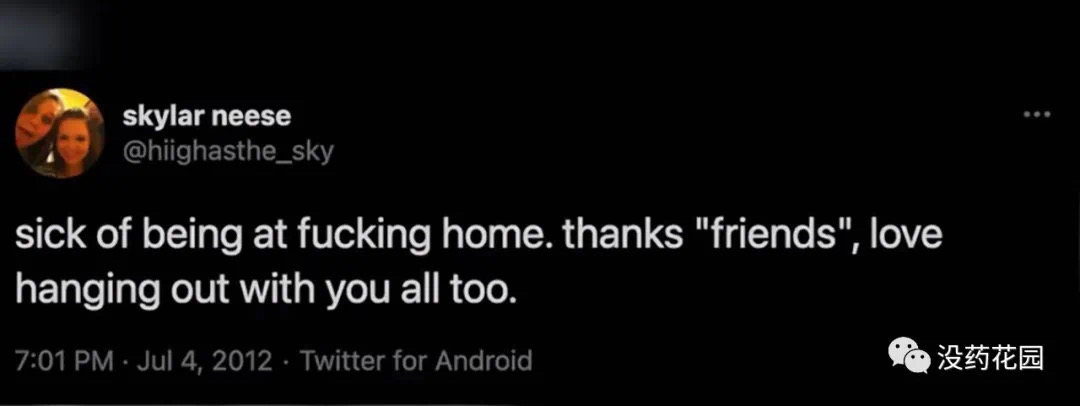Open the three-dot more options menu
Image resolution: width=1080 pixels, height=406 pixels.
[1037, 115]
